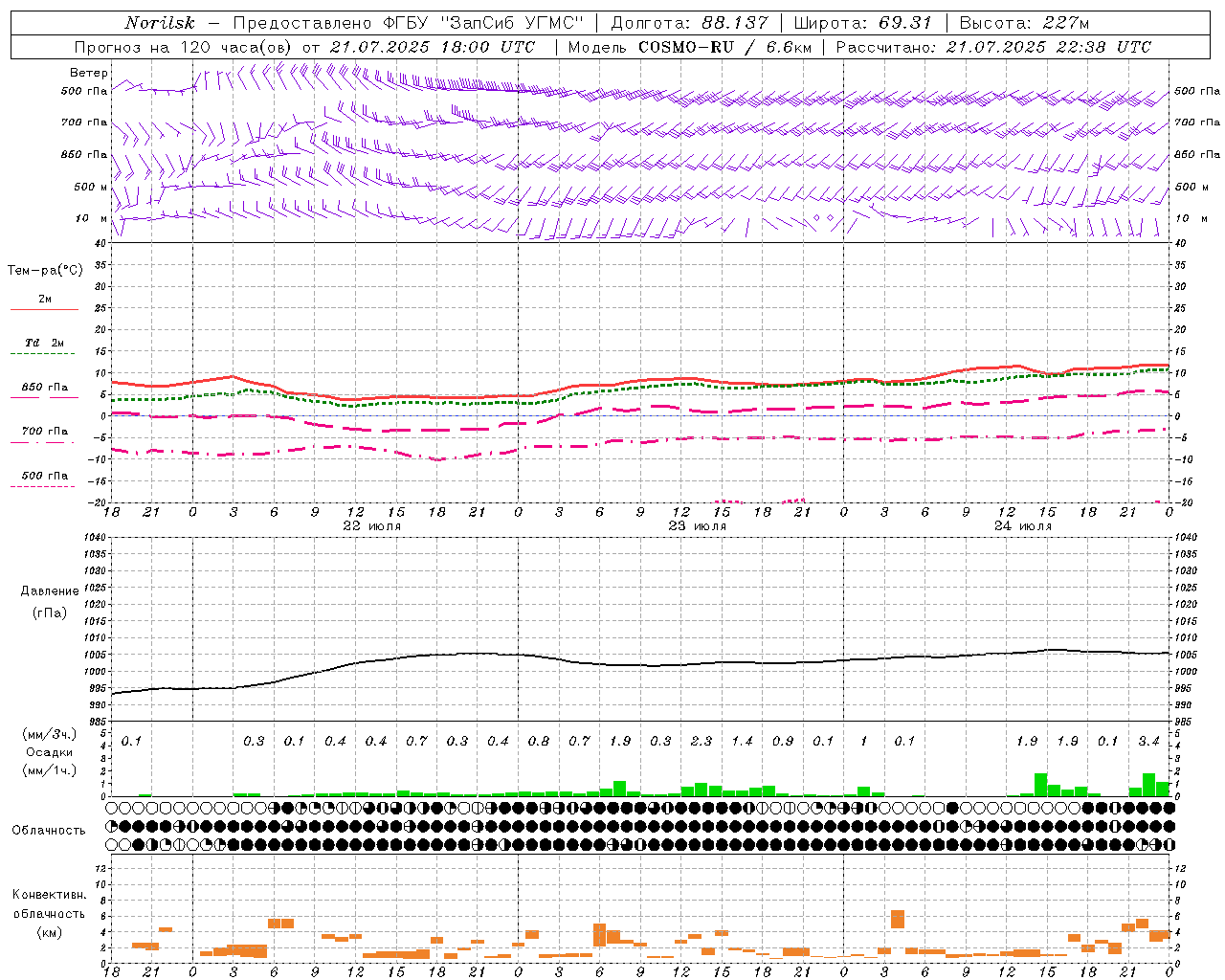Click the Давление pressure panel label
Screen dimensions: 1225x980
coord(49,591)
